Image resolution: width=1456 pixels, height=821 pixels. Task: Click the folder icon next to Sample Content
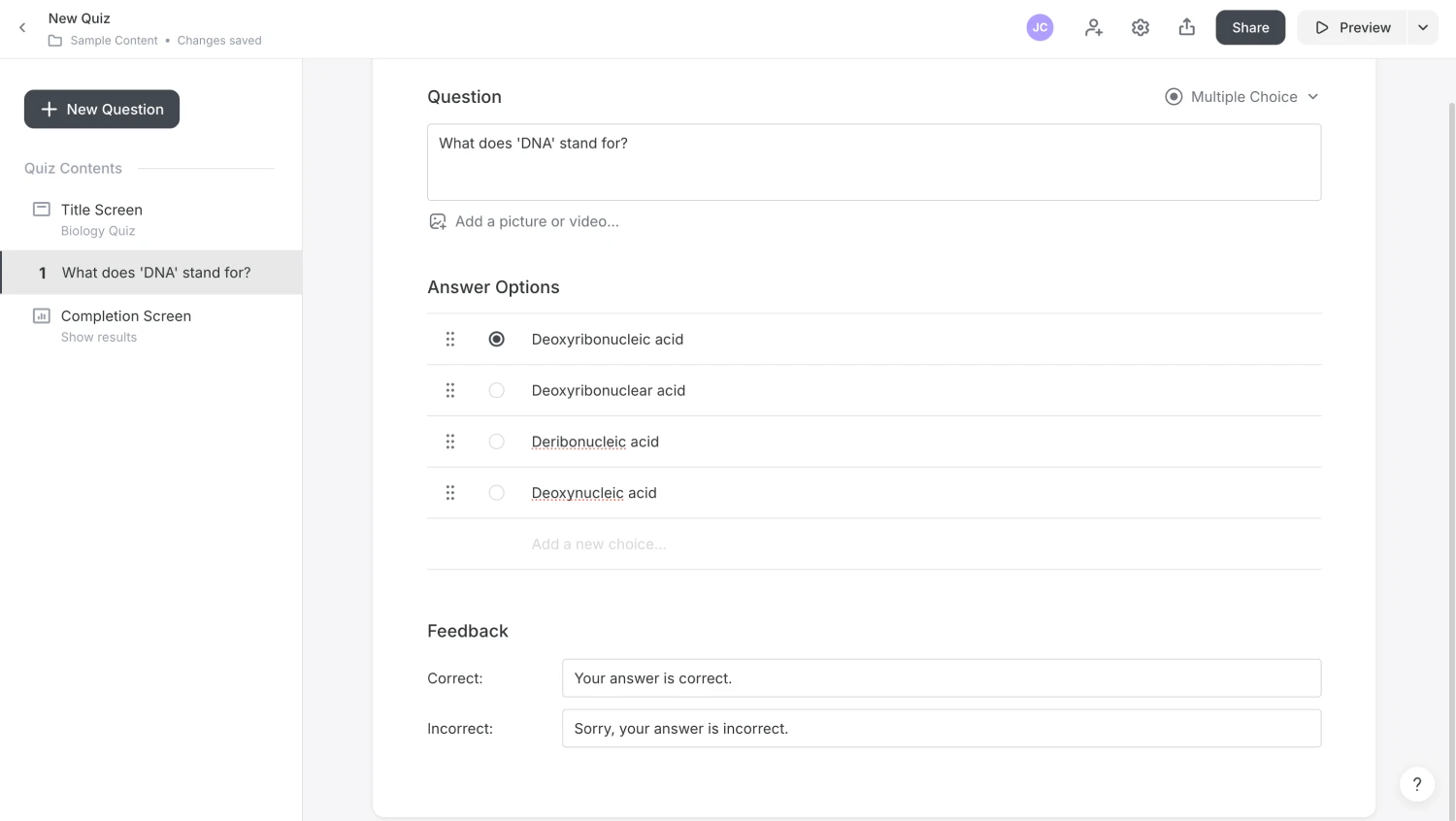click(x=55, y=40)
